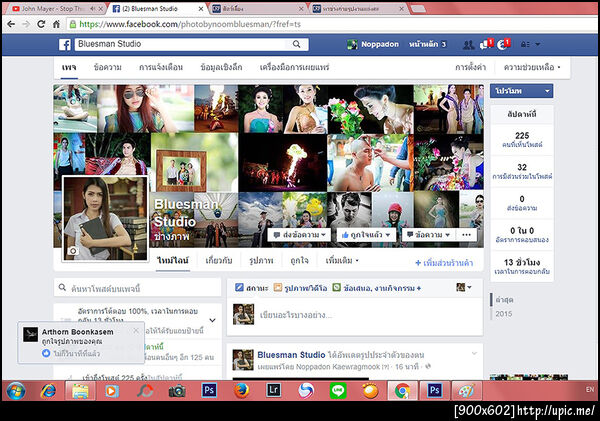The height and width of the screenshot is (421, 600).
Task: Open Noppadon profile link in header
Action: click(373, 44)
